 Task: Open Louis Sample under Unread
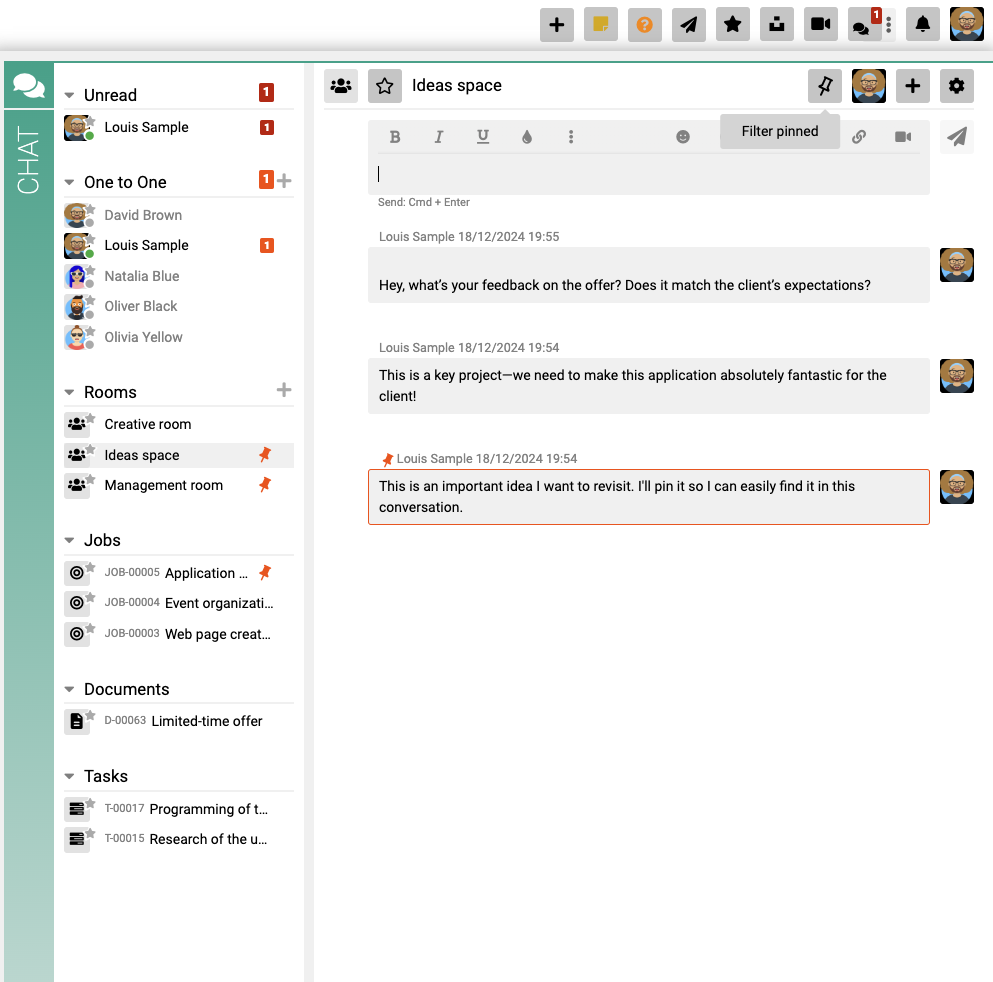179,128
